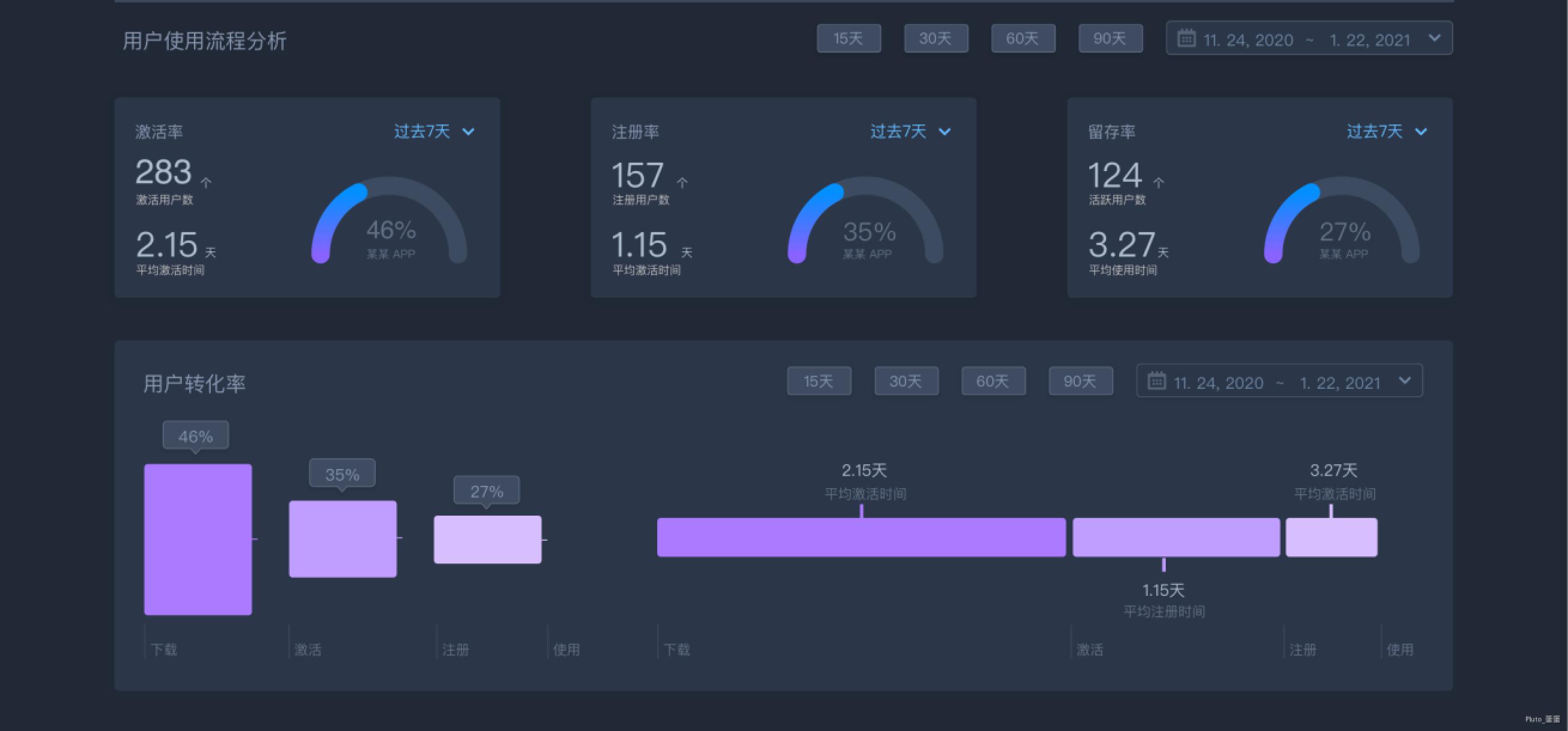Expand the 用户转化率 date range chevron

1405,381
